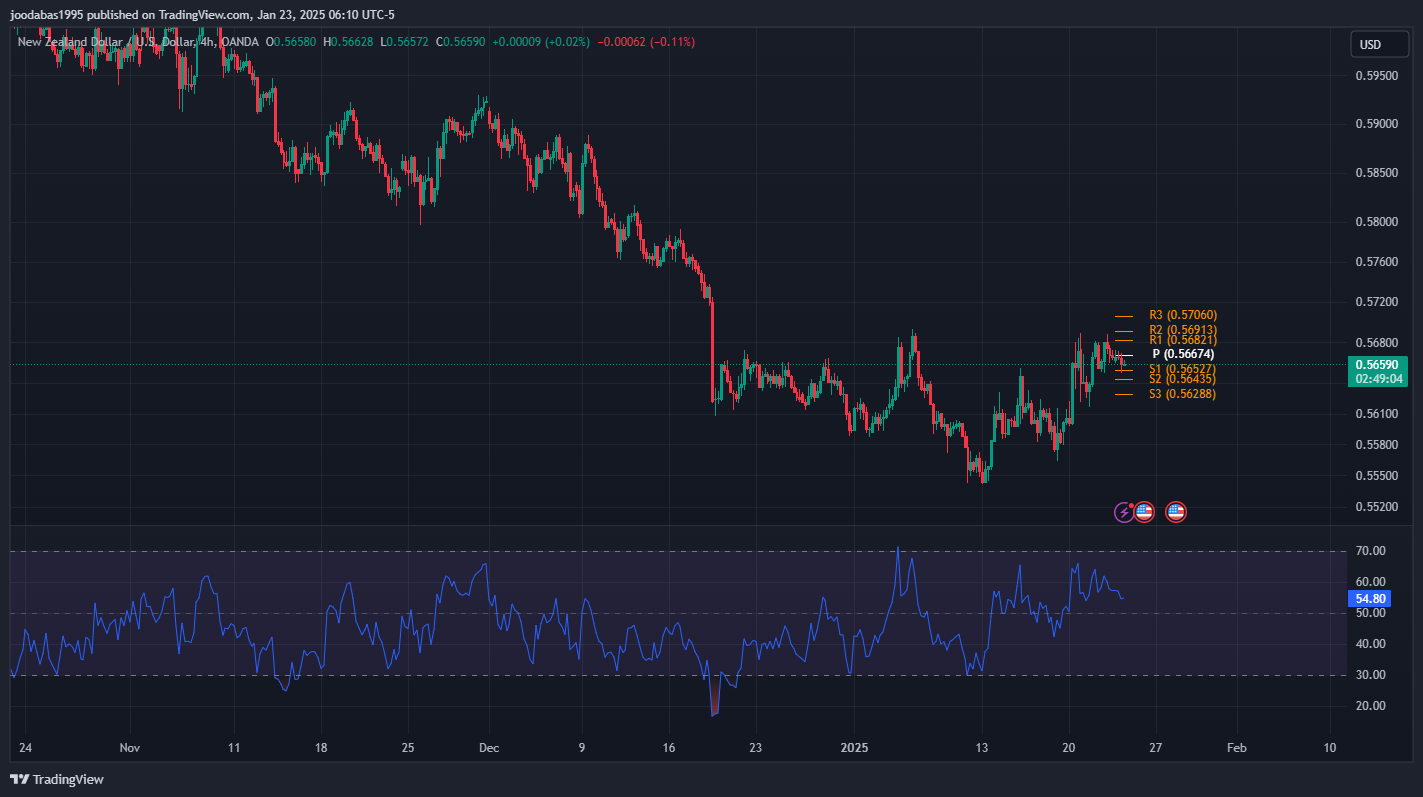Click the Nov label on time axis
The width and height of the screenshot is (1423, 797).
(x=130, y=748)
